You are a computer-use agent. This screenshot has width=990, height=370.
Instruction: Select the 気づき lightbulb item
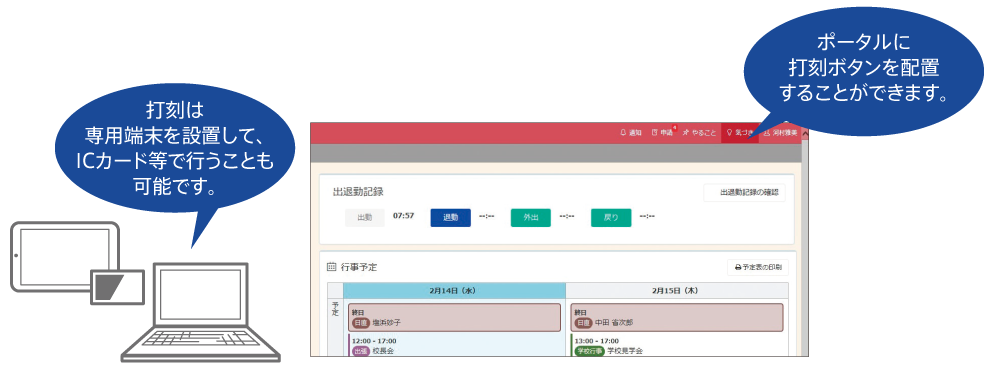click(x=739, y=133)
